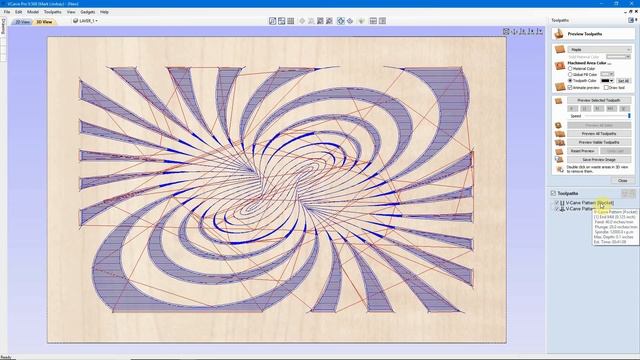Image resolution: width=640 pixels, height=360 pixels.
Task: Toggle second V-Carve Pattern toolpath visibility checkbox
Action: point(557,209)
